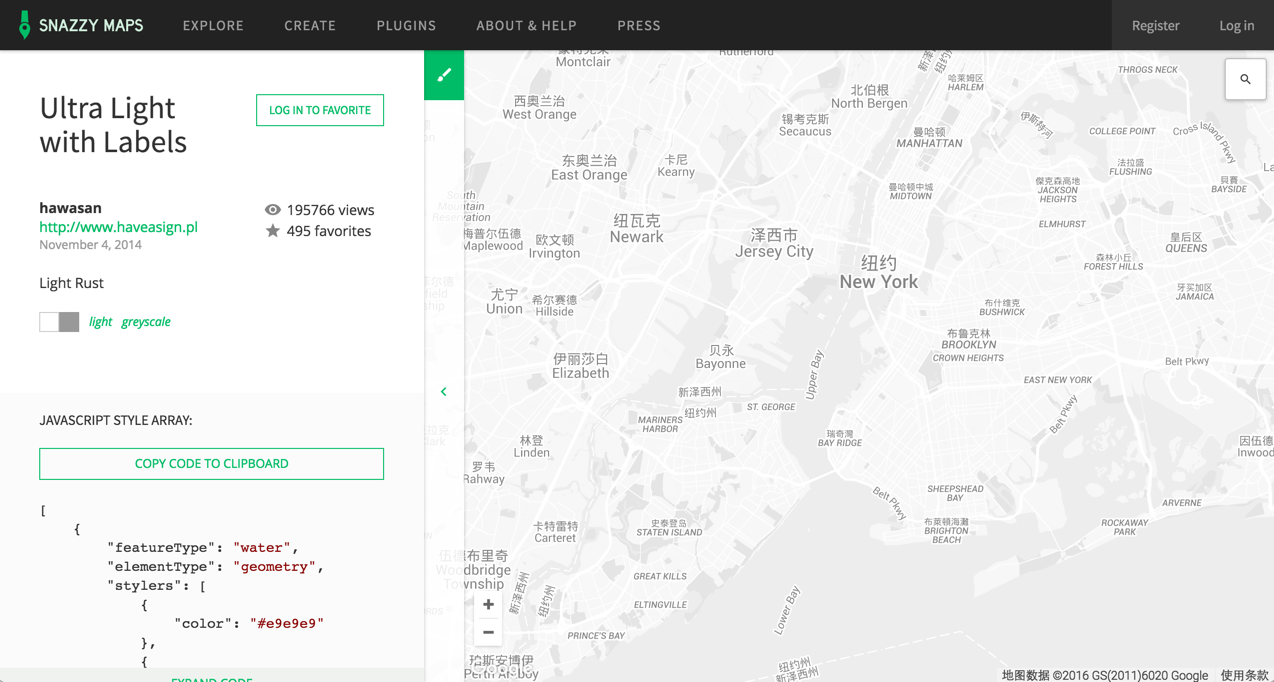
Task: Click the Snazzy Maps brand text
Action: click(x=91, y=25)
